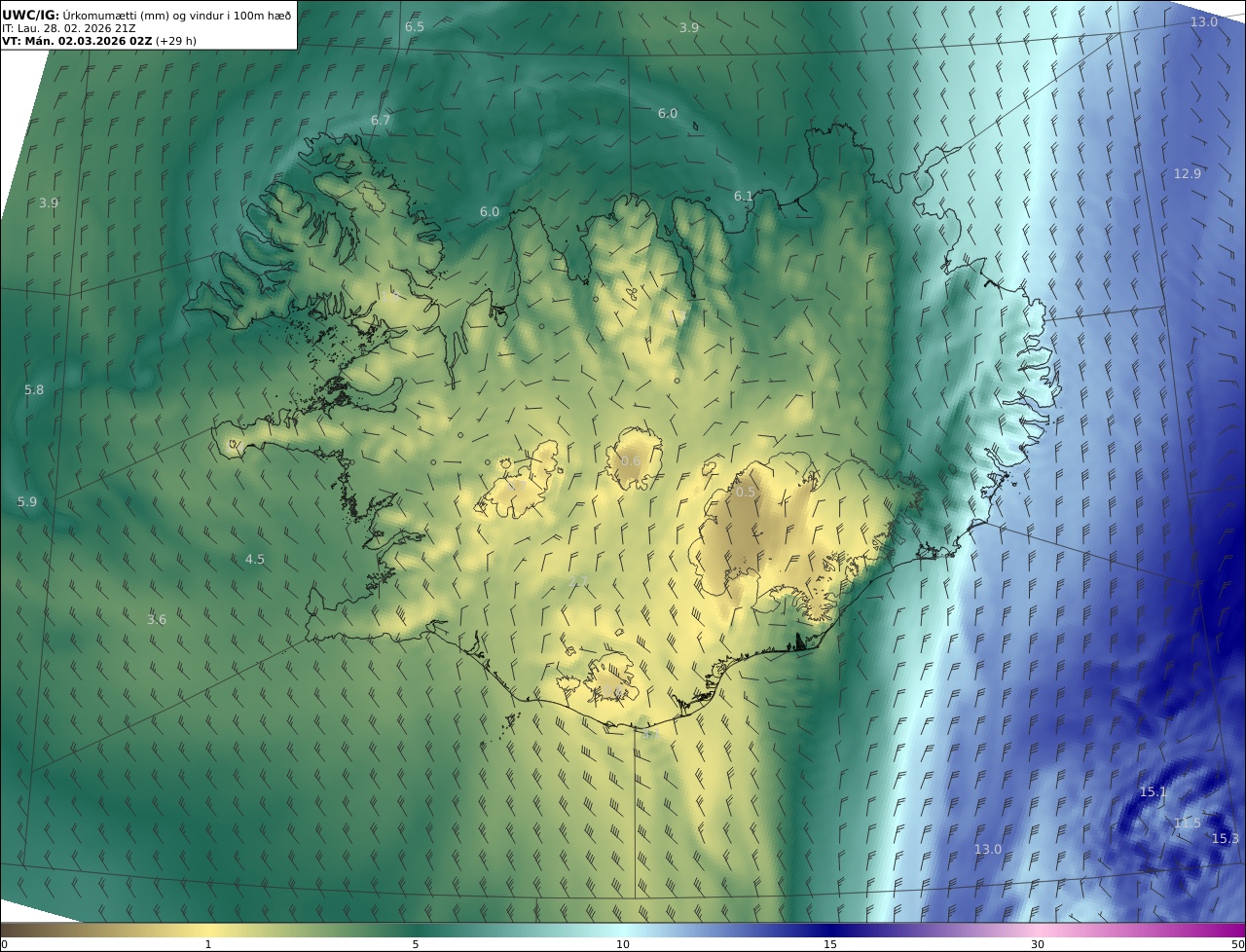Click the 13.0 value directly above the 12.9 label

click(x=1204, y=21)
